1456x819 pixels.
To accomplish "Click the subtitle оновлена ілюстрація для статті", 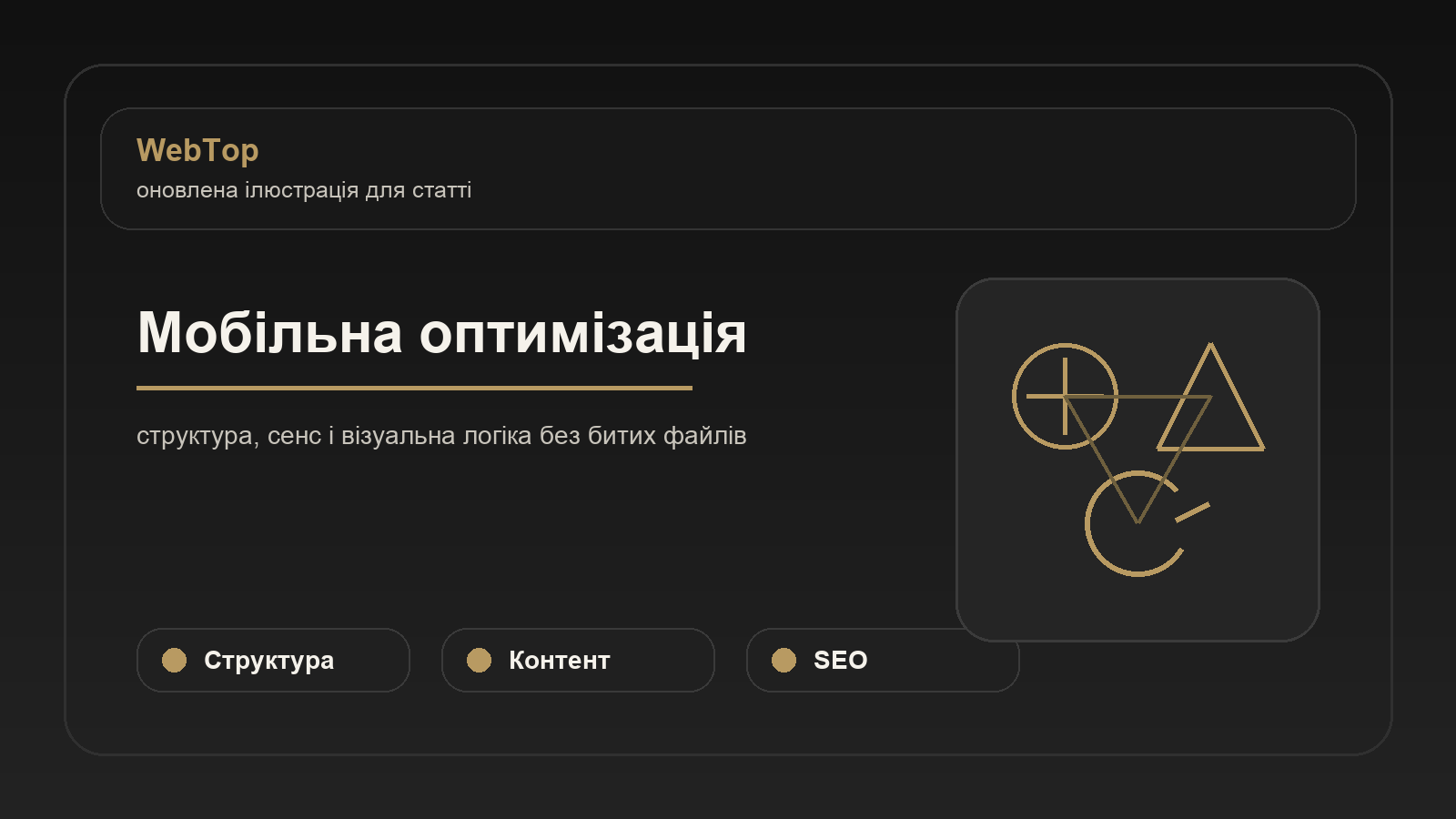I will (304, 190).
